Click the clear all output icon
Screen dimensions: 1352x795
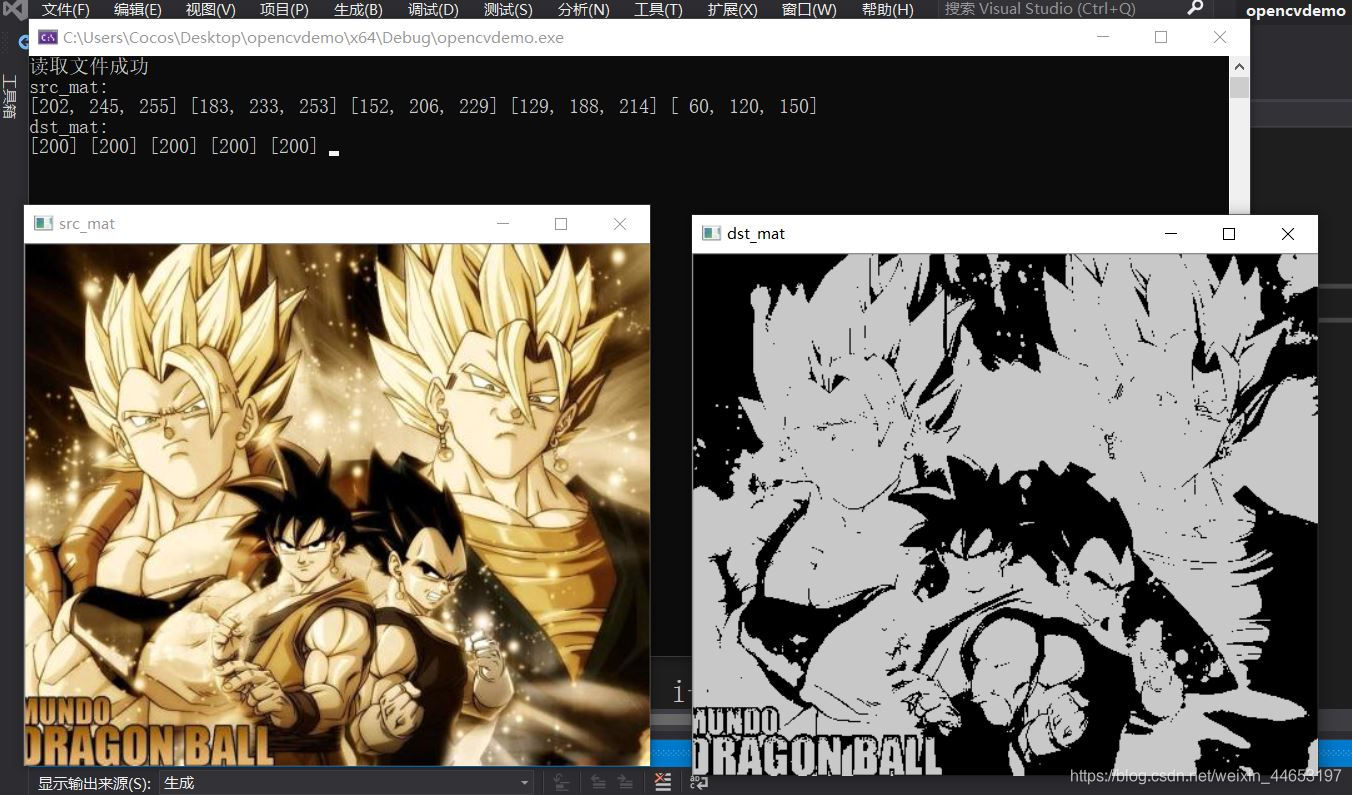(662, 783)
